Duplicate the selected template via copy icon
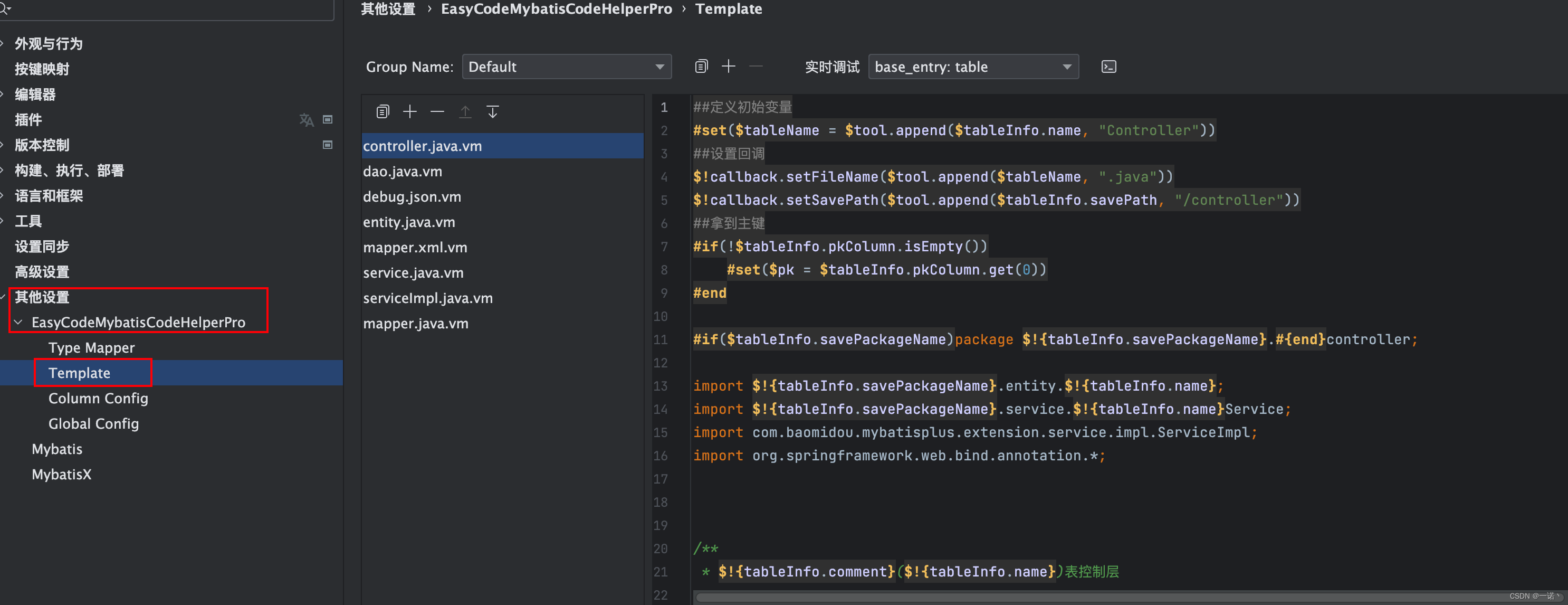 tap(383, 111)
